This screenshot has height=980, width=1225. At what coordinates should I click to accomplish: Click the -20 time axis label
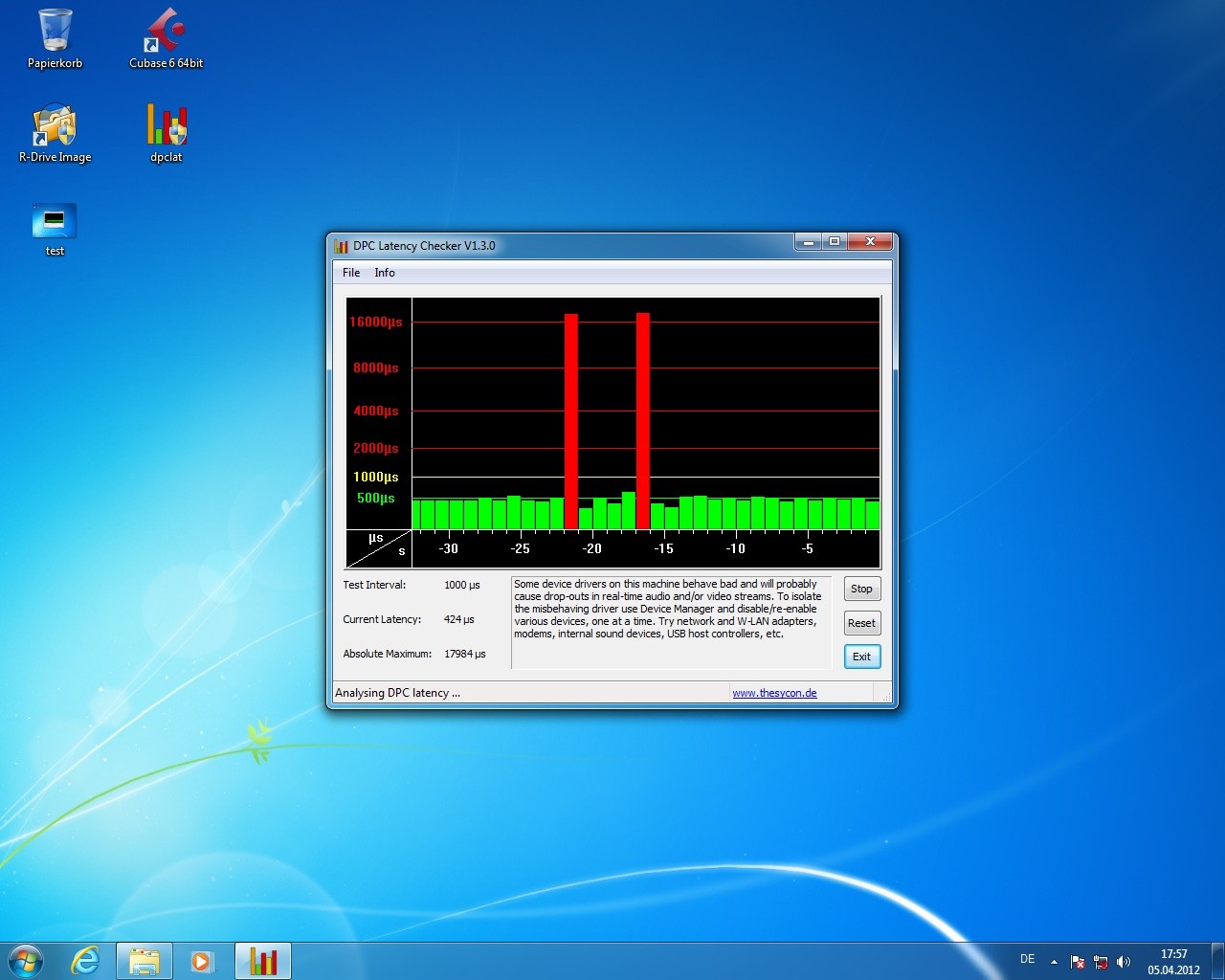point(592,548)
